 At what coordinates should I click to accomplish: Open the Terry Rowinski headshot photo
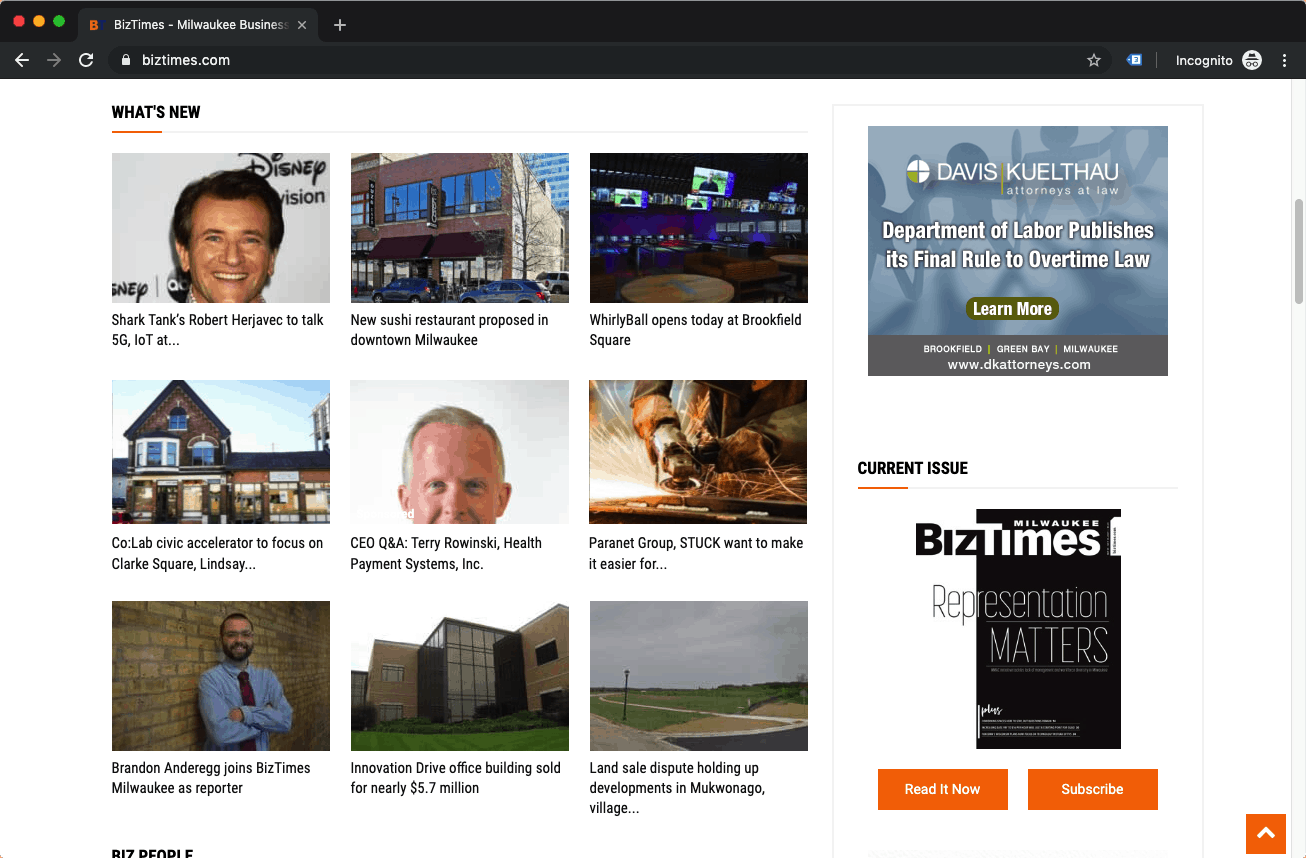click(459, 452)
